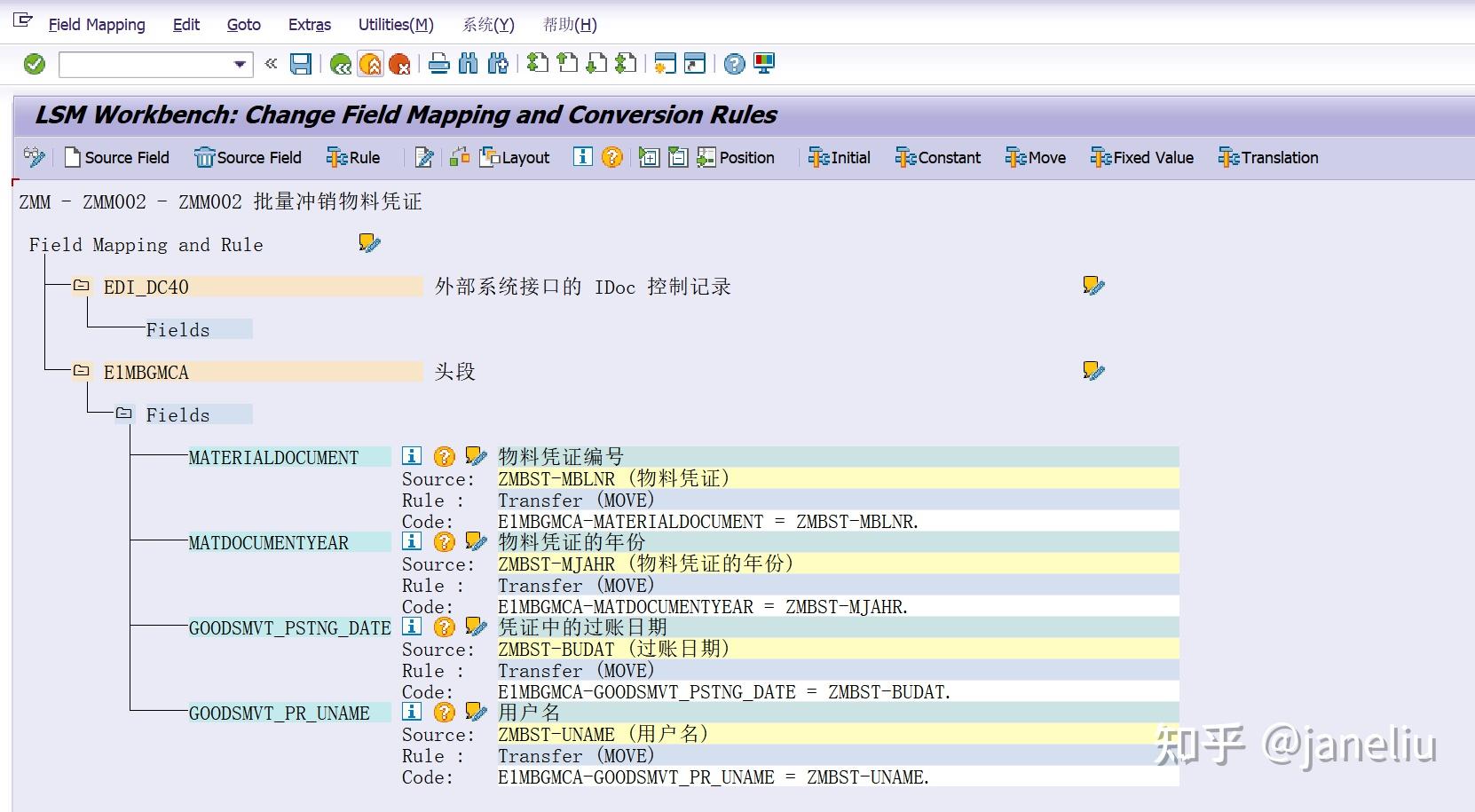Collapse the Fields folder under E1MBGMCA
This screenshot has height=812, width=1475.
124,414
